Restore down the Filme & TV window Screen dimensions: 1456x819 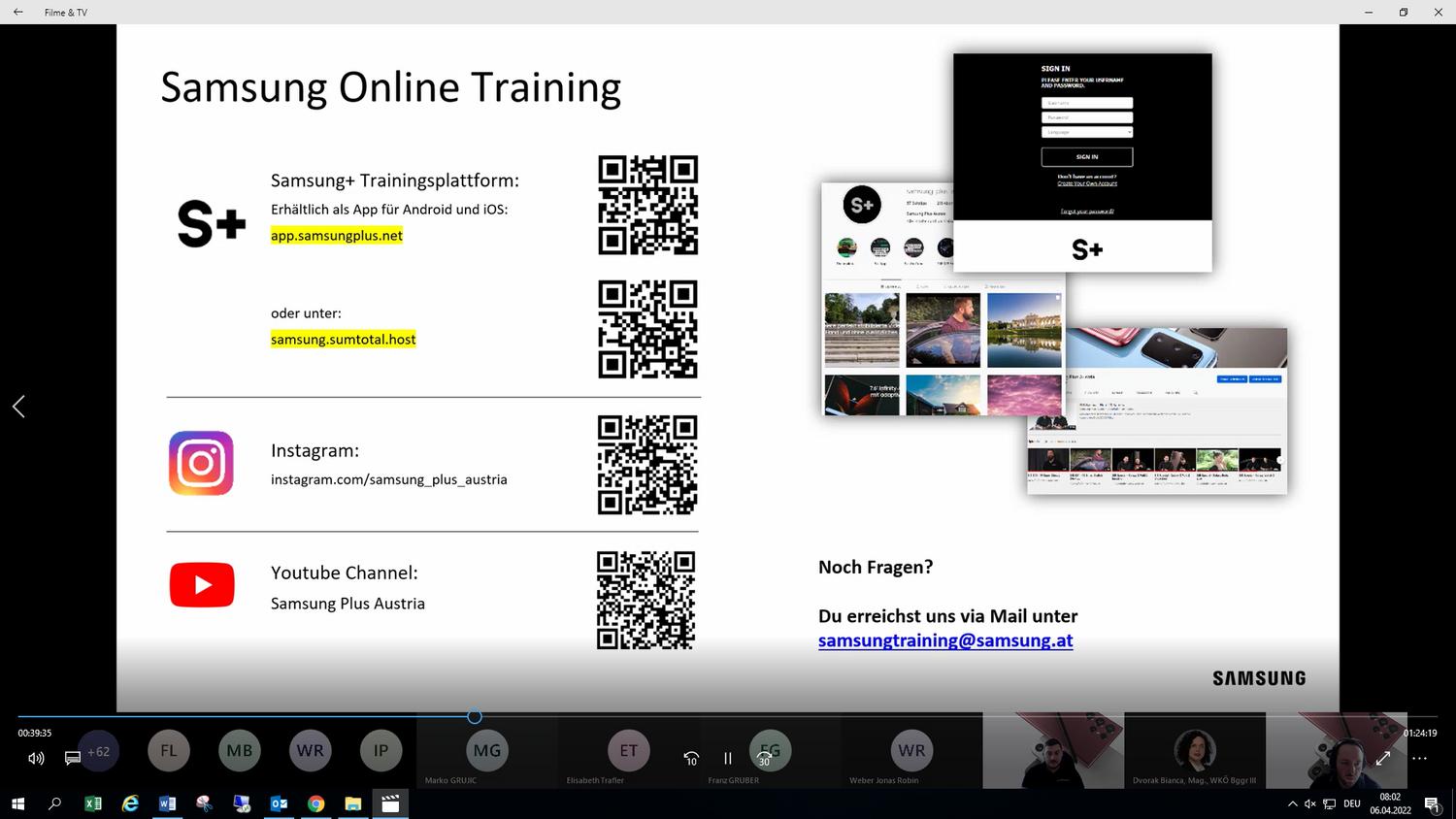1404,12
